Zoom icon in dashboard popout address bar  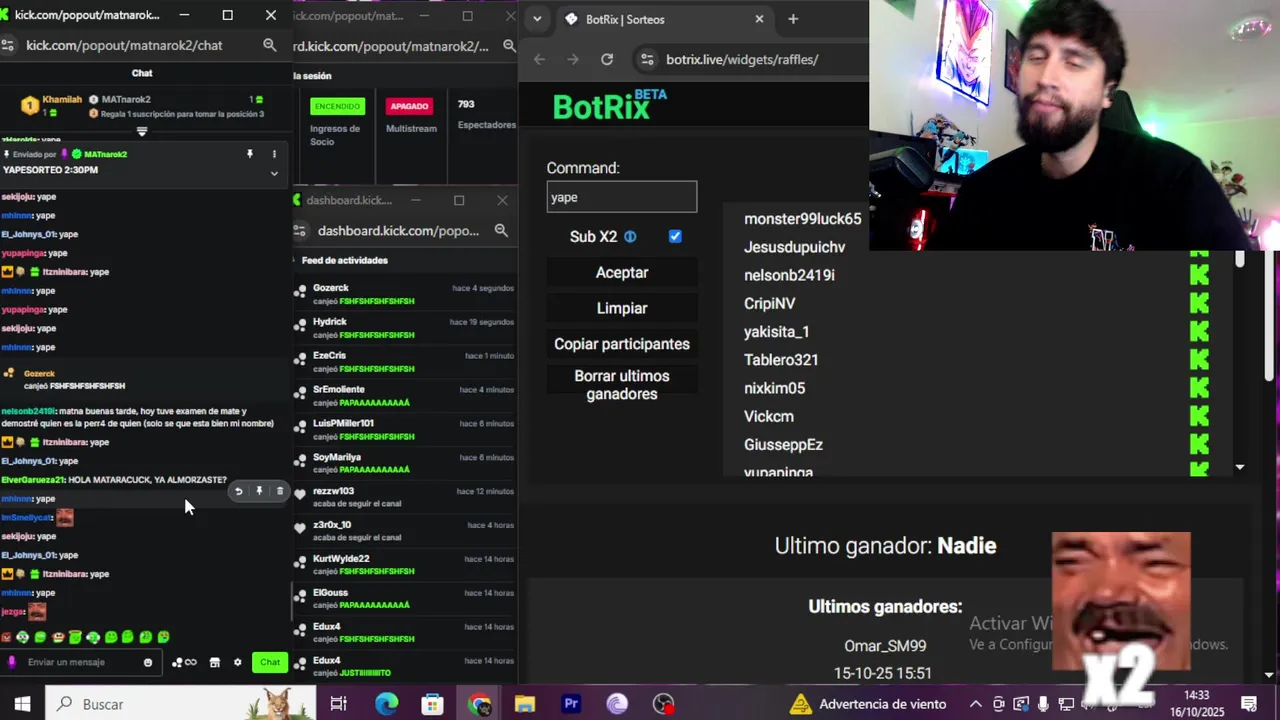pyautogui.click(x=501, y=231)
